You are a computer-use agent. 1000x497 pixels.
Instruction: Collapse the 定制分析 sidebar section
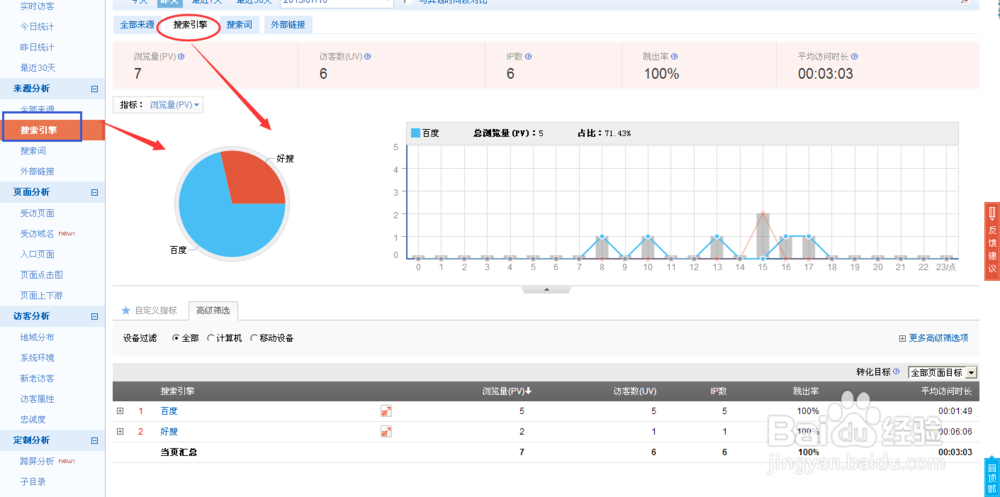(94, 440)
